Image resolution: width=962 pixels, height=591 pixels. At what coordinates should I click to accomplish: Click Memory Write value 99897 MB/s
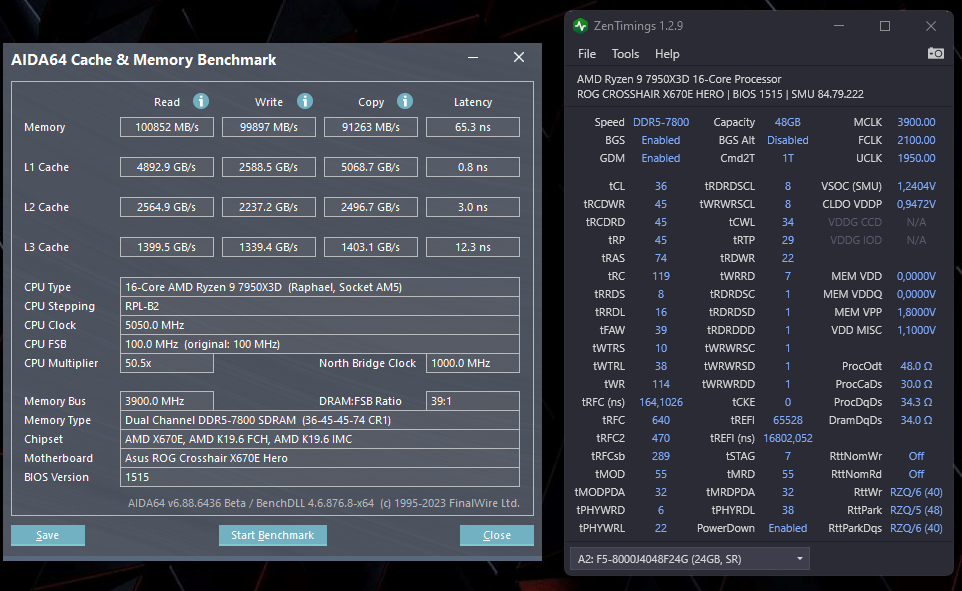(x=269, y=127)
